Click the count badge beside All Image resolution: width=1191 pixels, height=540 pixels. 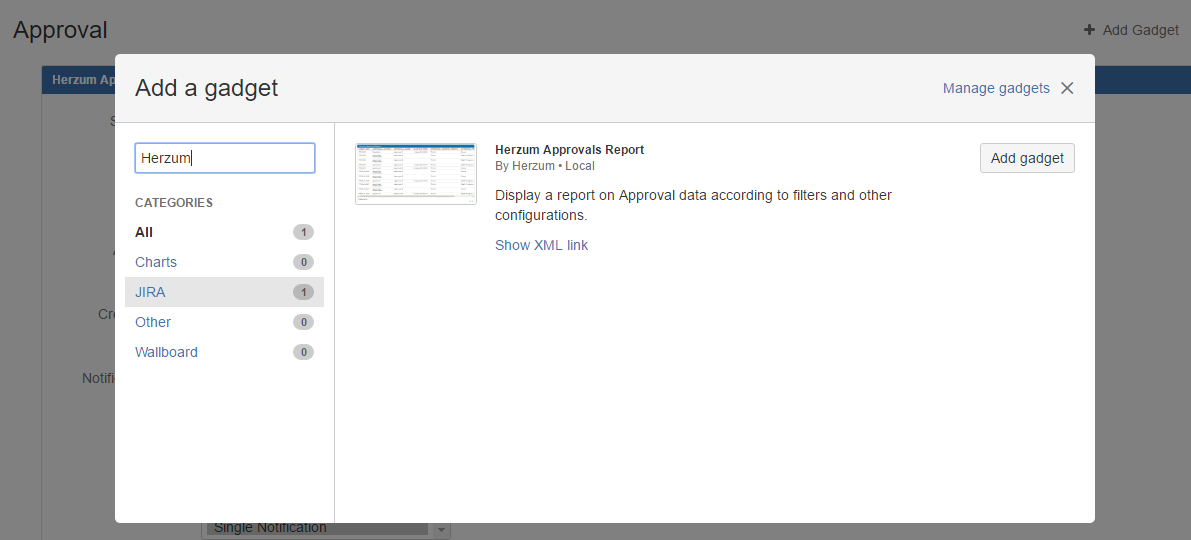click(303, 232)
